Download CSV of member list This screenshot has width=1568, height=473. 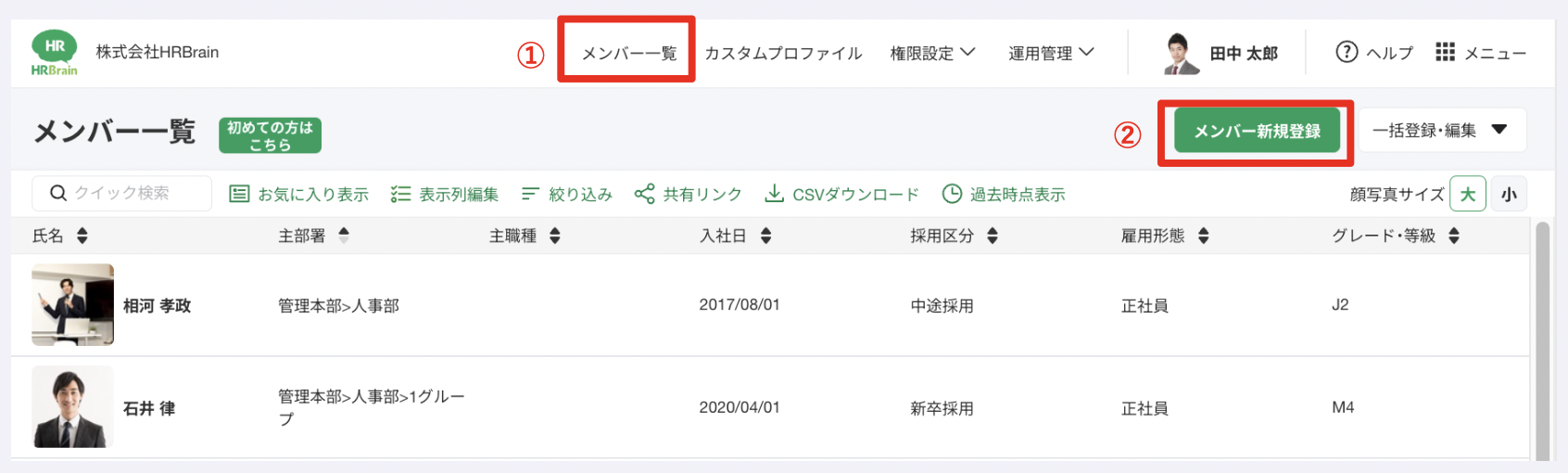pos(841,194)
